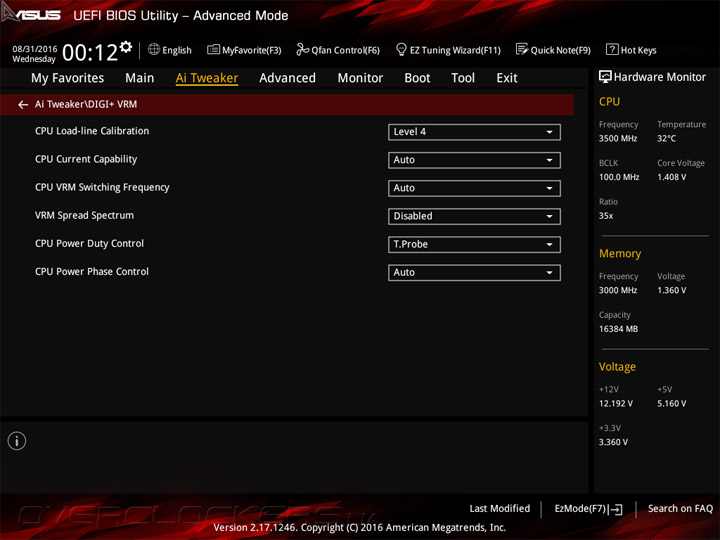Select the CPU Power Duty Control label
The height and width of the screenshot is (540, 720).
[89, 243]
